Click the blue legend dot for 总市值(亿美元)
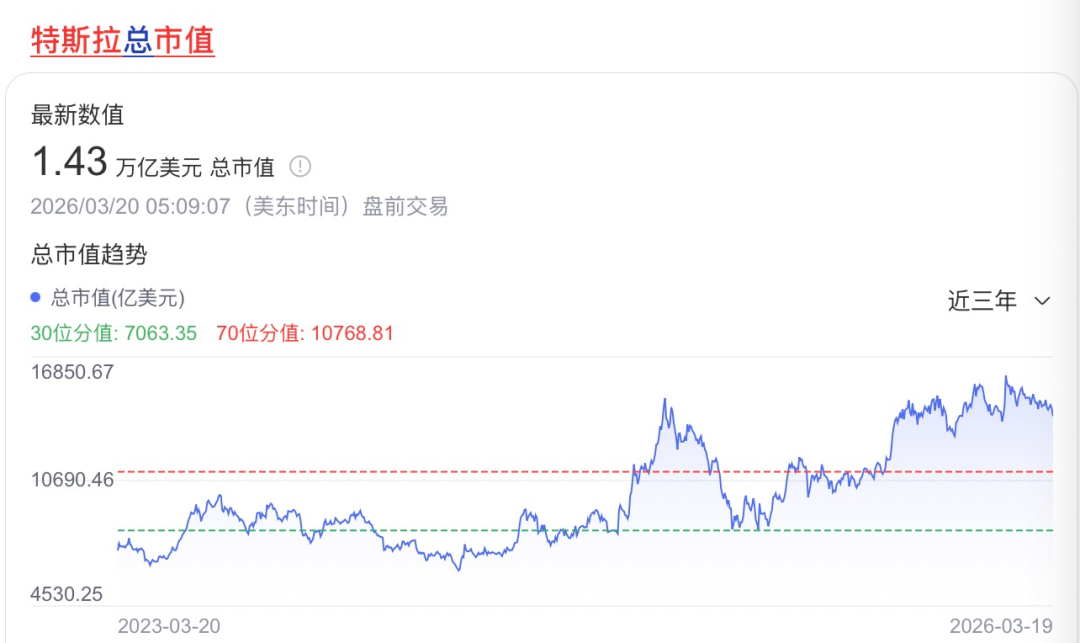 pyautogui.click(x=36, y=297)
